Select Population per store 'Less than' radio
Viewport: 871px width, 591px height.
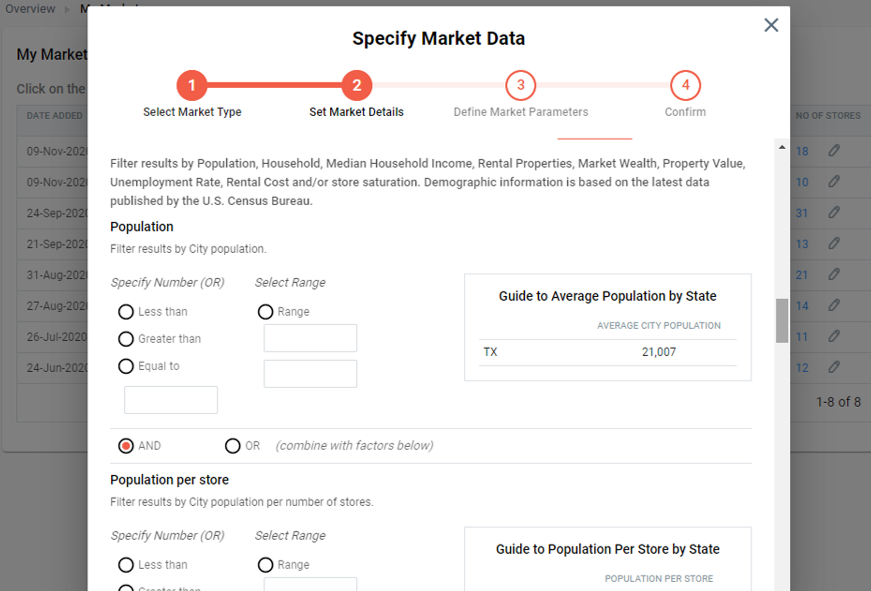[x=126, y=565]
